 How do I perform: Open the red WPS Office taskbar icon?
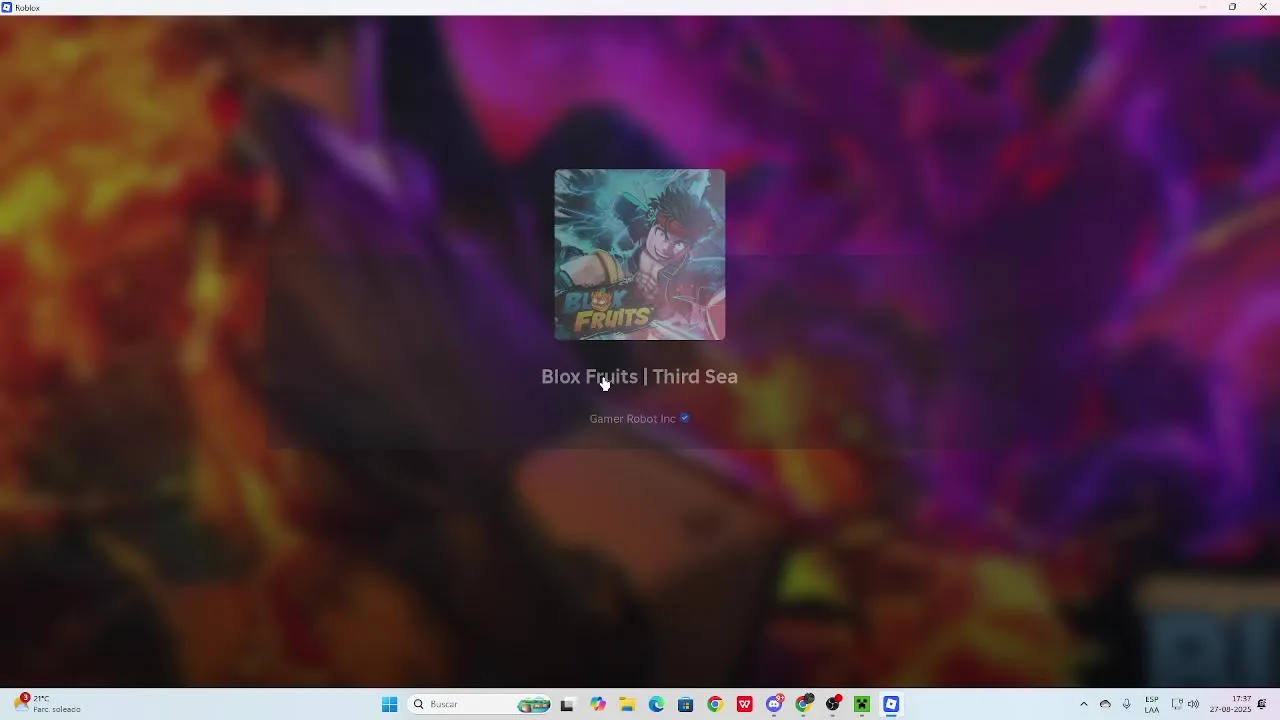(x=745, y=704)
